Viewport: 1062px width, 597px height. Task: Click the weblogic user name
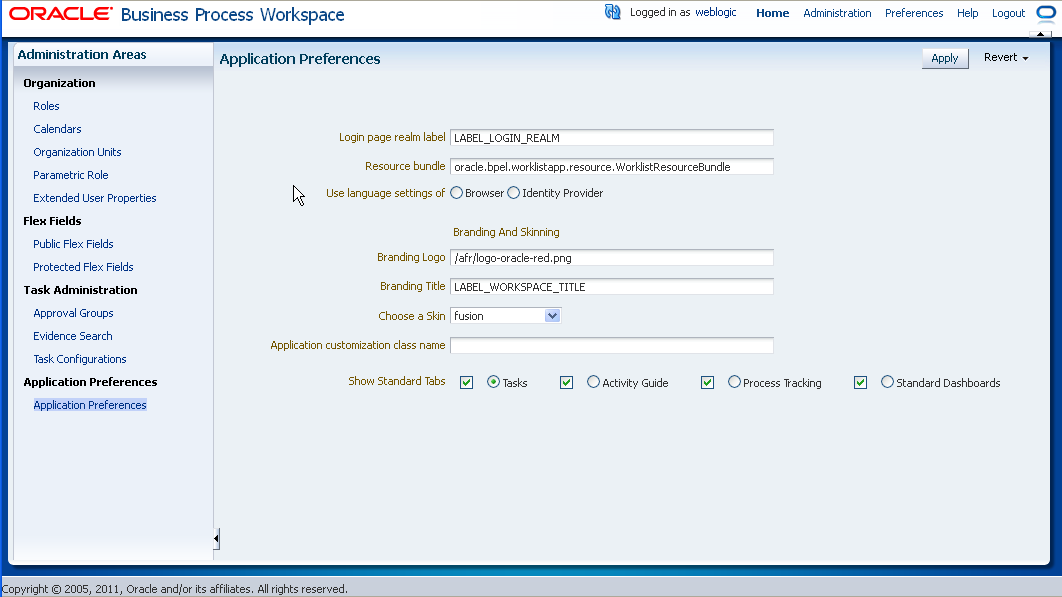715,12
